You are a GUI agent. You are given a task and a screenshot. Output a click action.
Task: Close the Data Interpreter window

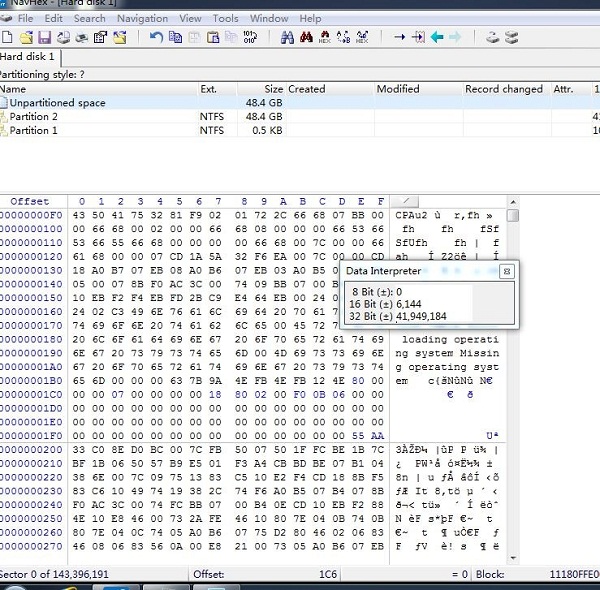coord(507,272)
